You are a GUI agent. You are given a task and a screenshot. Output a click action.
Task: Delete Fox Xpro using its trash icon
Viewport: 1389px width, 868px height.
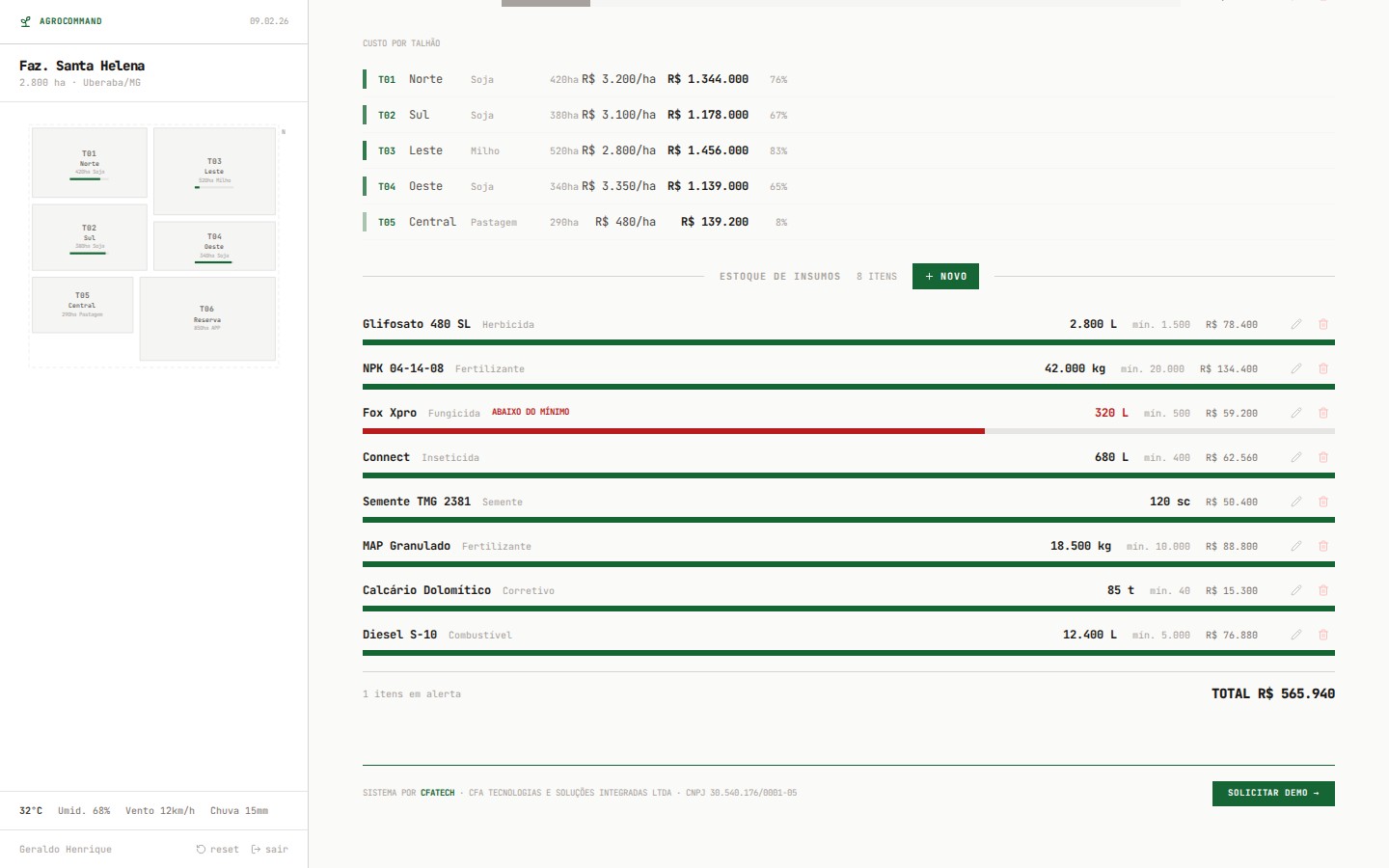pos(1322,413)
